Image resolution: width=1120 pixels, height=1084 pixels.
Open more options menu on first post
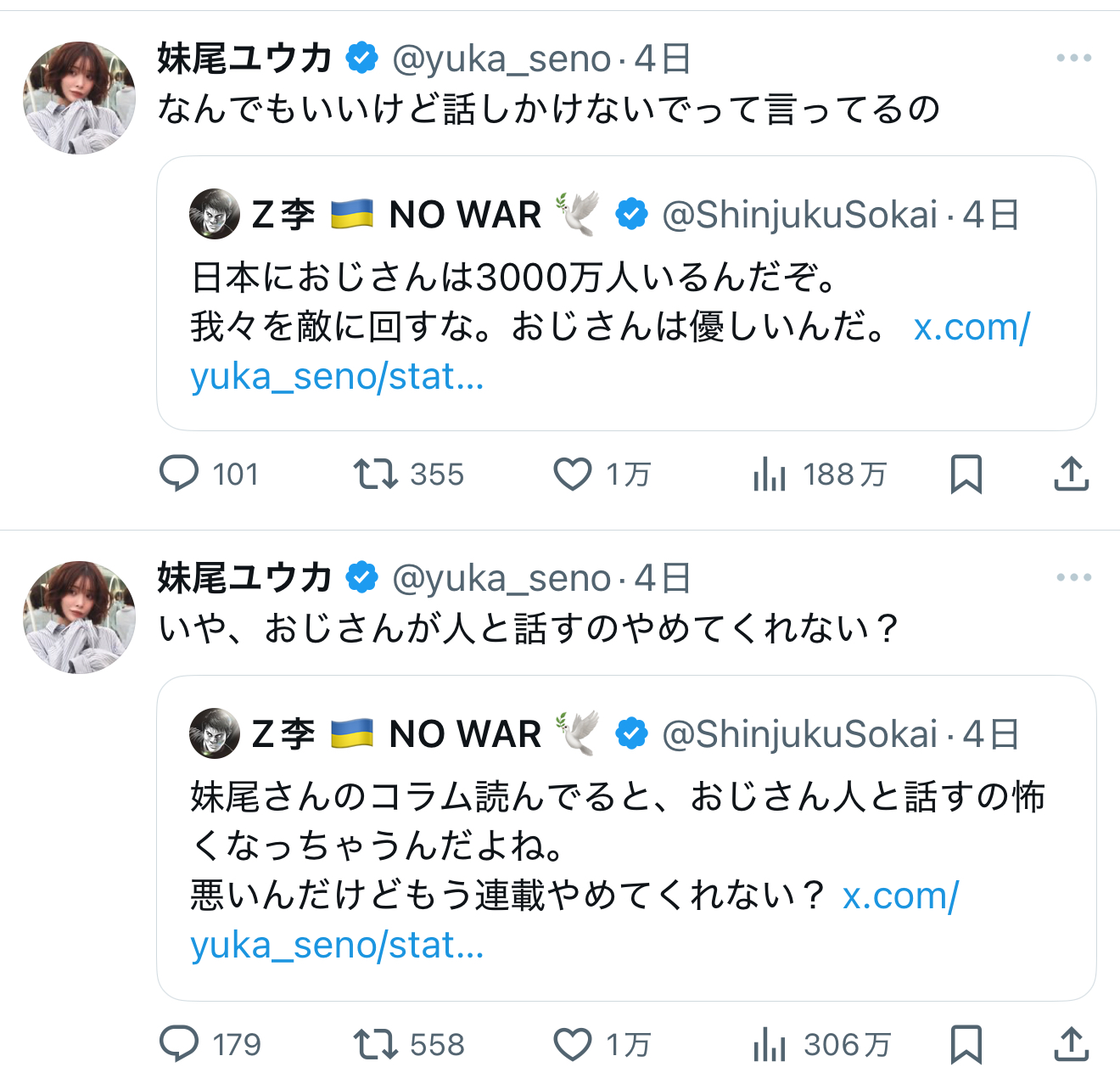(x=1073, y=58)
